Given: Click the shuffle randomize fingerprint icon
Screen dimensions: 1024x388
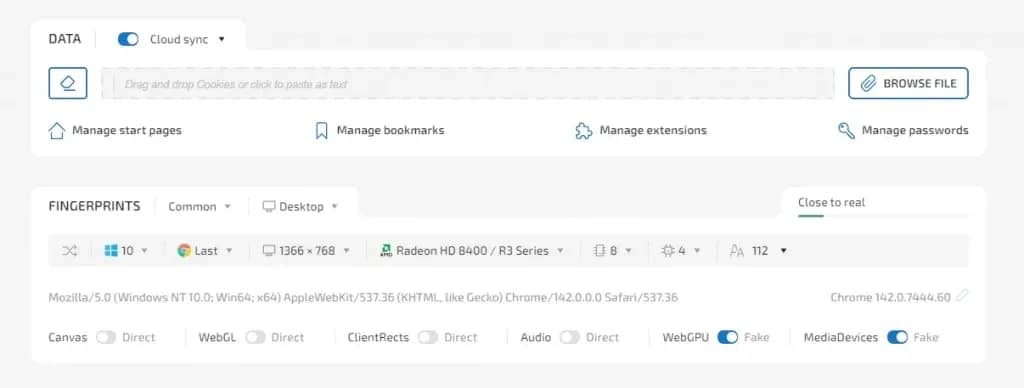Looking at the screenshot, I should pyautogui.click(x=70, y=251).
